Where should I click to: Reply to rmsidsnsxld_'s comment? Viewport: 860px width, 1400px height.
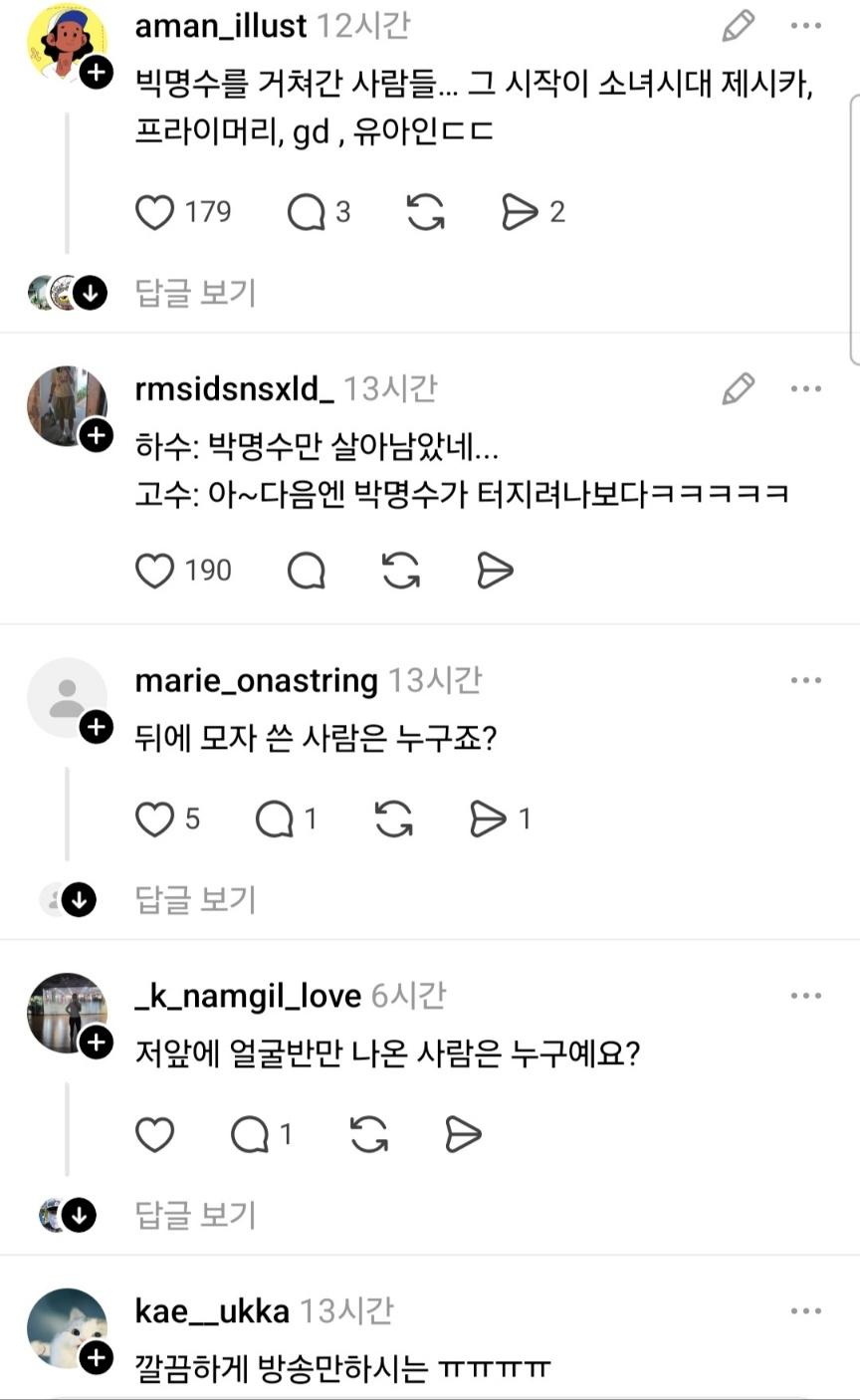(307, 571)
